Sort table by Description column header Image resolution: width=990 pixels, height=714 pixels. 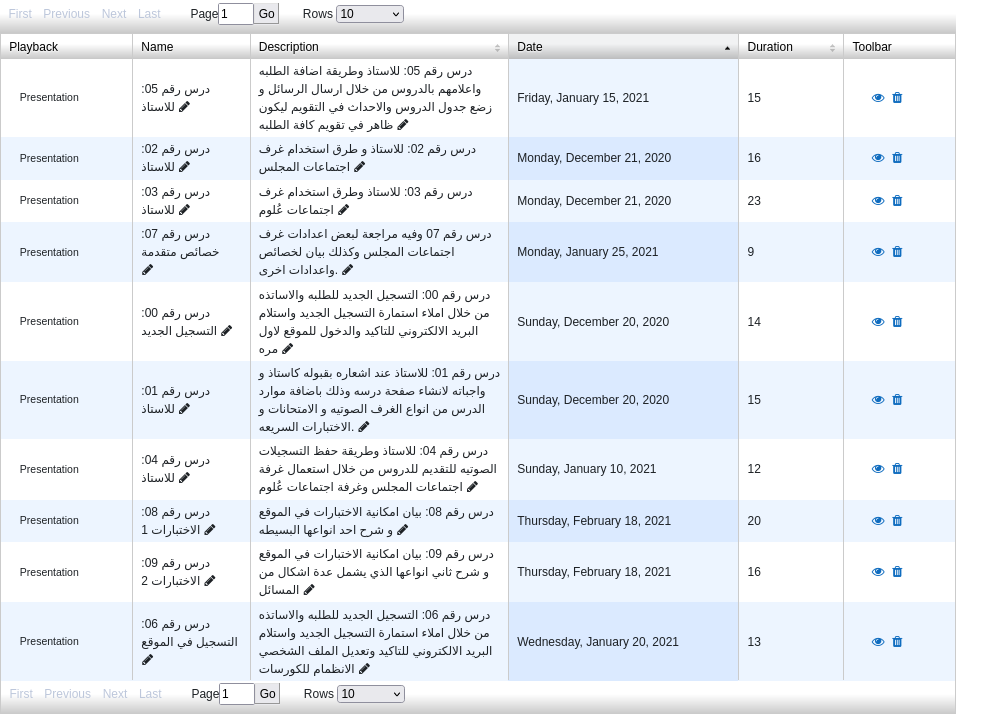click(379, 47)
